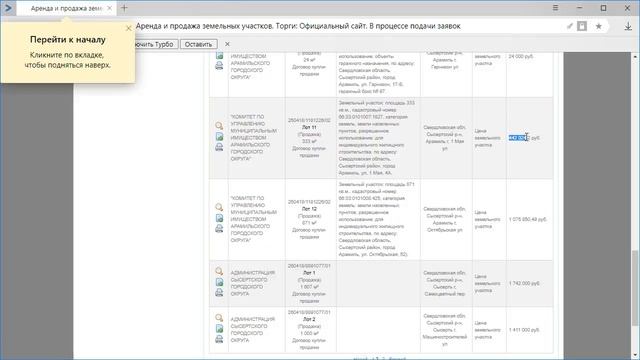Click the highlighted price in Лот 11 row

point(524,138)
